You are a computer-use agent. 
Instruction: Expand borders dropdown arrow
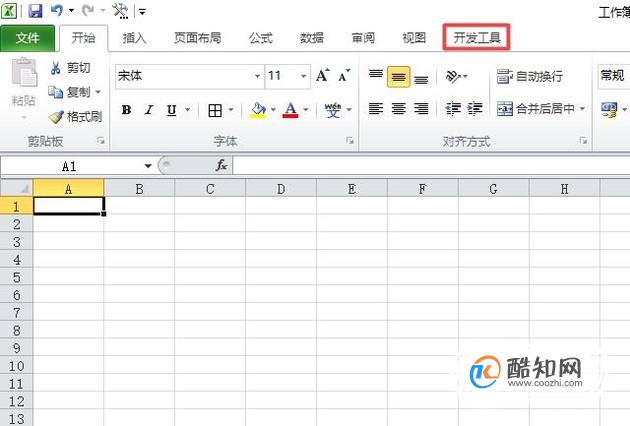pyautogui.click(x=231, y=110)
